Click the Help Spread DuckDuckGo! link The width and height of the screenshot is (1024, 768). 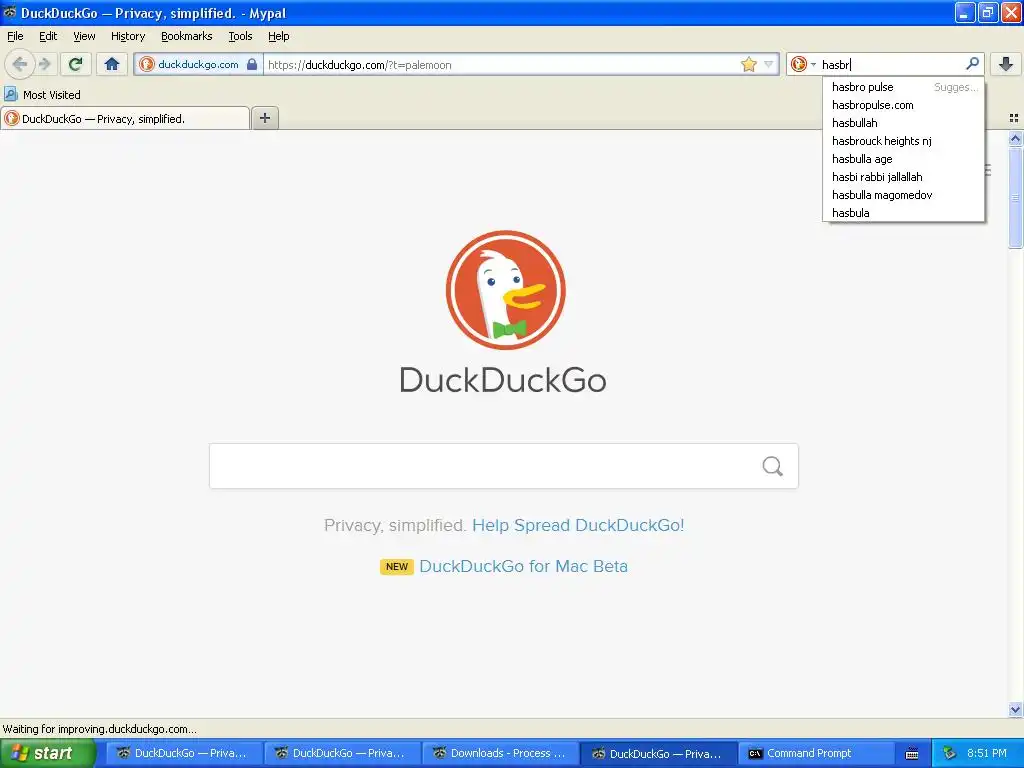click(x=578, y=525)
